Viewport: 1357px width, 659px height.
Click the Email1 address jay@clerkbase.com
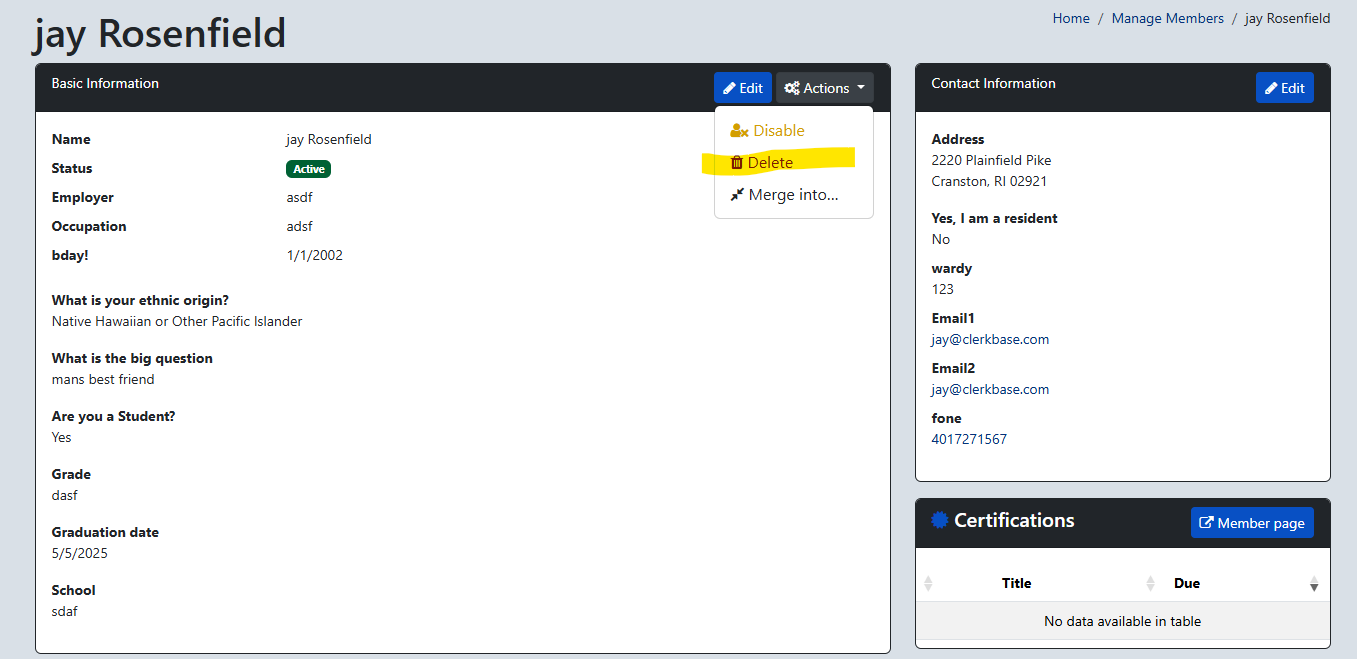pos(990,339)
